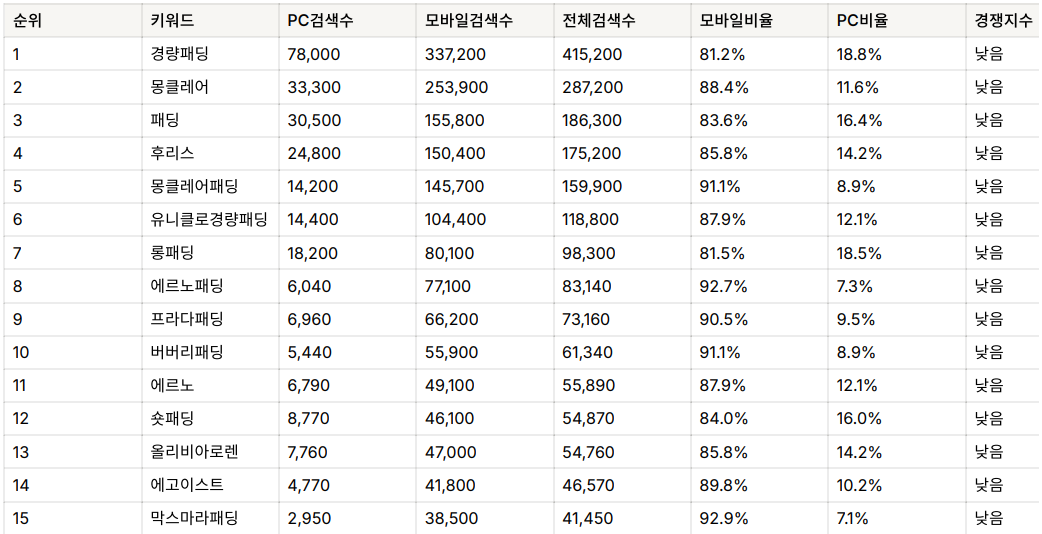
Task: Select the 경쟁지수 column header
Action: (1003, 21)
